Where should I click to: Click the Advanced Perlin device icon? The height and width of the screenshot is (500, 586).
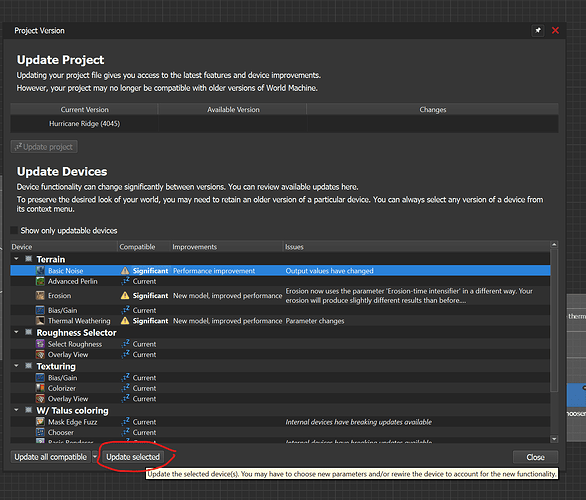coord(40,281)
